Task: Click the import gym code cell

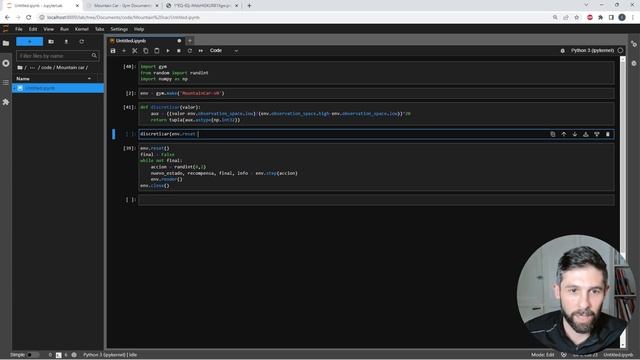Action: [376, 73]
